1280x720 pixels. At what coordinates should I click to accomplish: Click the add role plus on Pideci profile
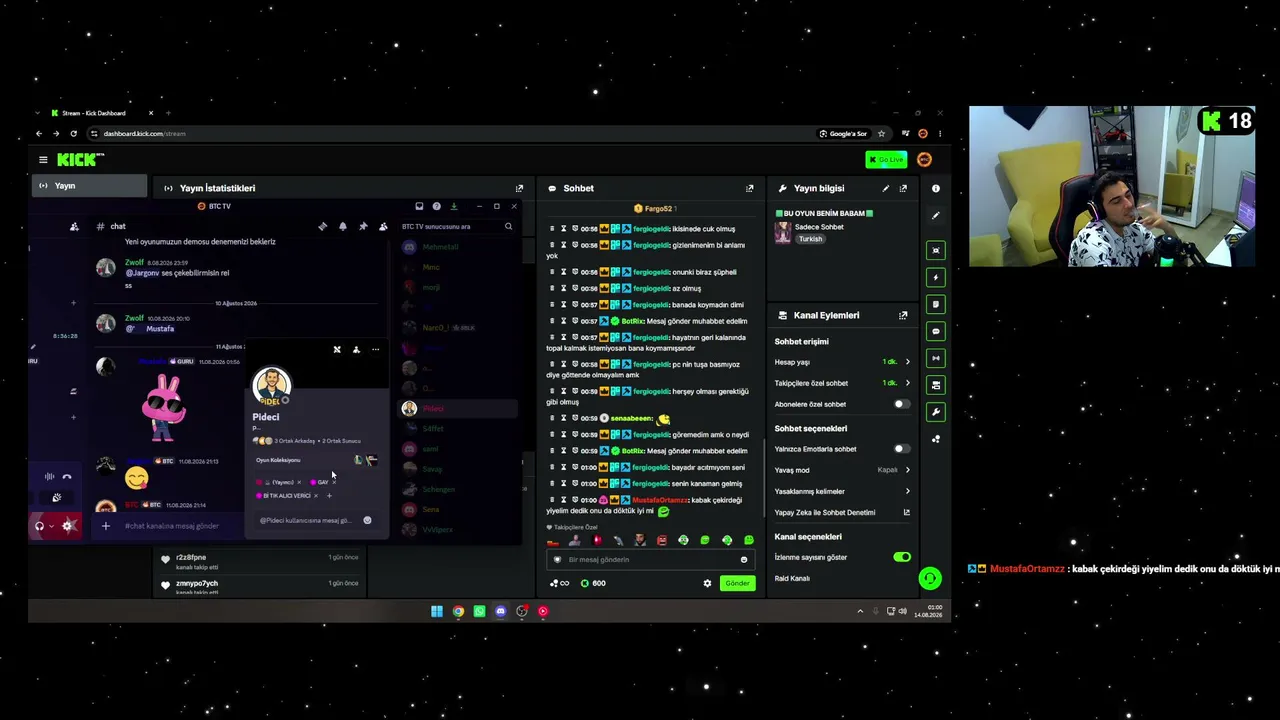(329, 496)
